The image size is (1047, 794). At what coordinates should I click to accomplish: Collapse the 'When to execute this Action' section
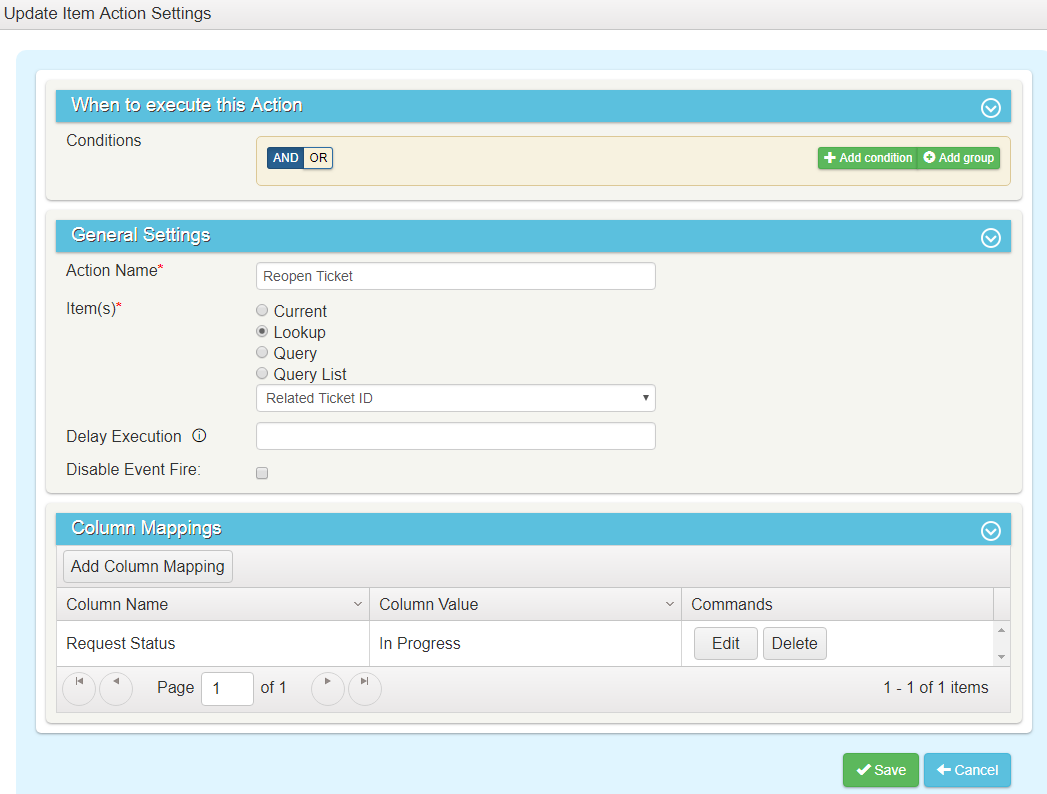tap(990, 107)
